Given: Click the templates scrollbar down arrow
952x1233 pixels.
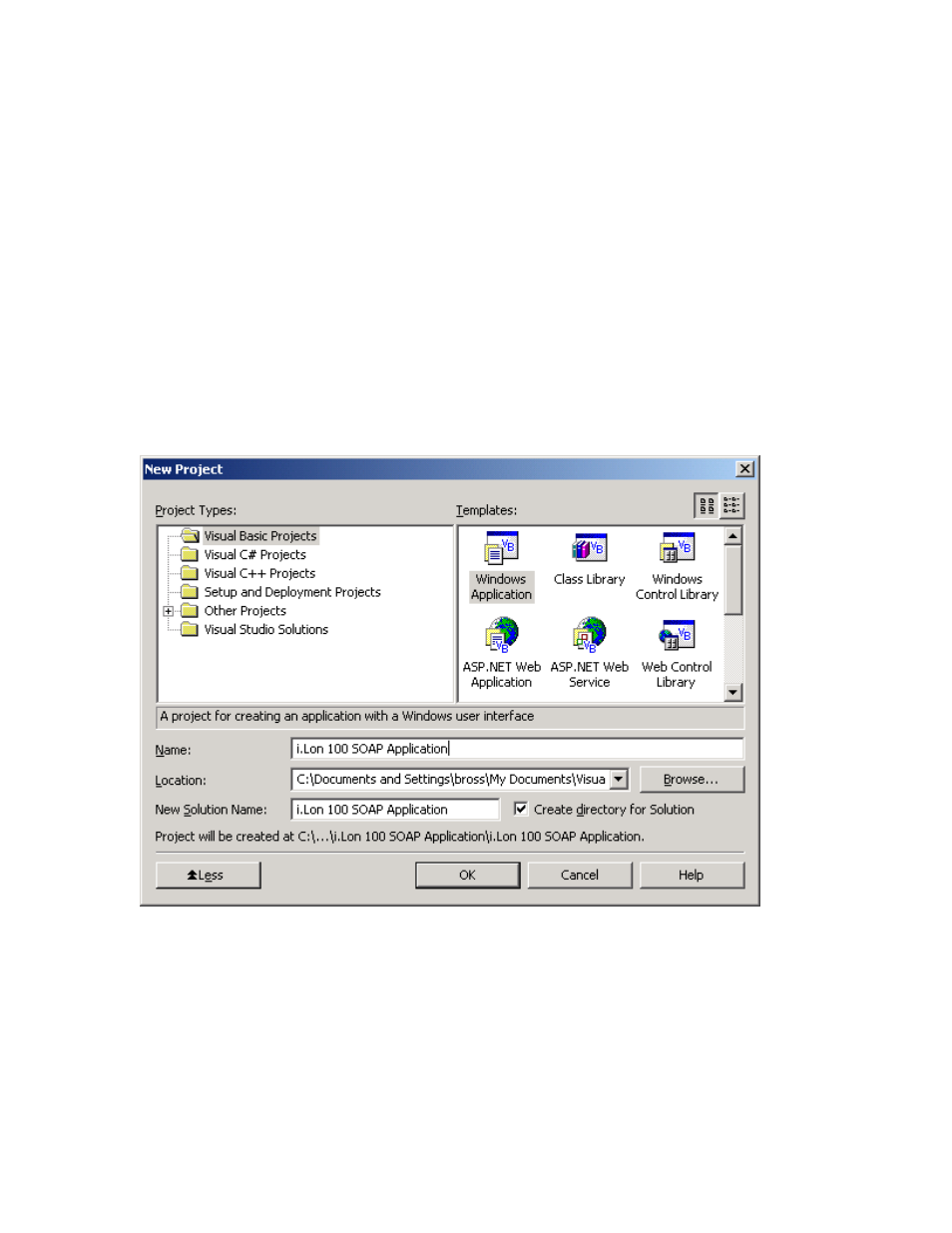Looking at the screenshot, I should [733, 692].
